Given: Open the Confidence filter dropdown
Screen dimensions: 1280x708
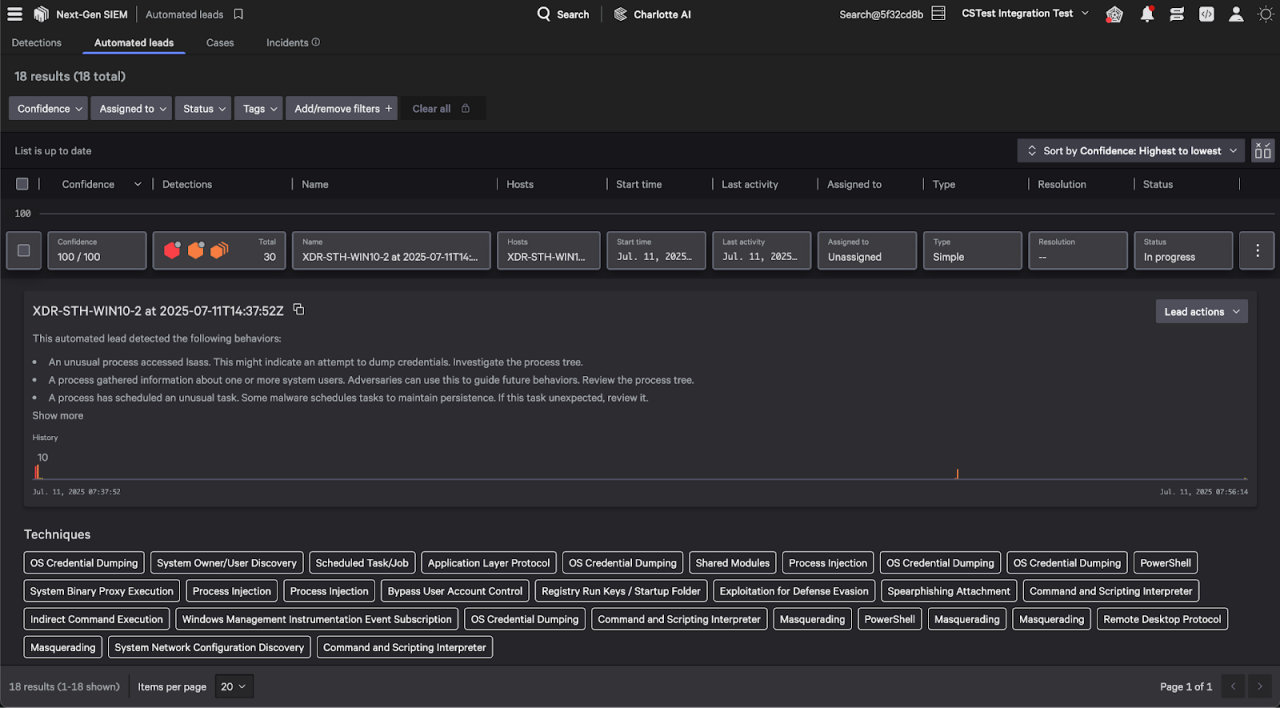Looking at the screenshot, I should coord(47,108).
